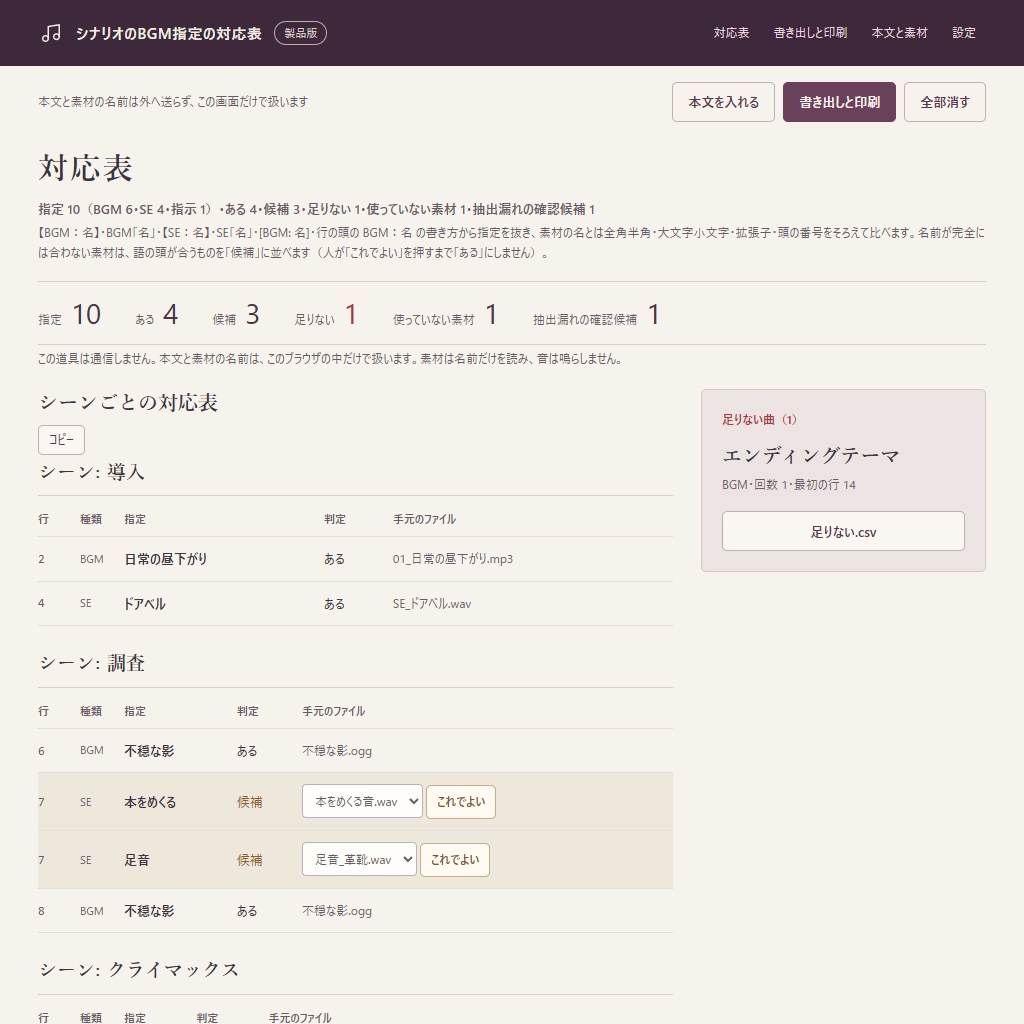Click the シーン: 導入 heading

pyautogui.click(x=92, y=472)
